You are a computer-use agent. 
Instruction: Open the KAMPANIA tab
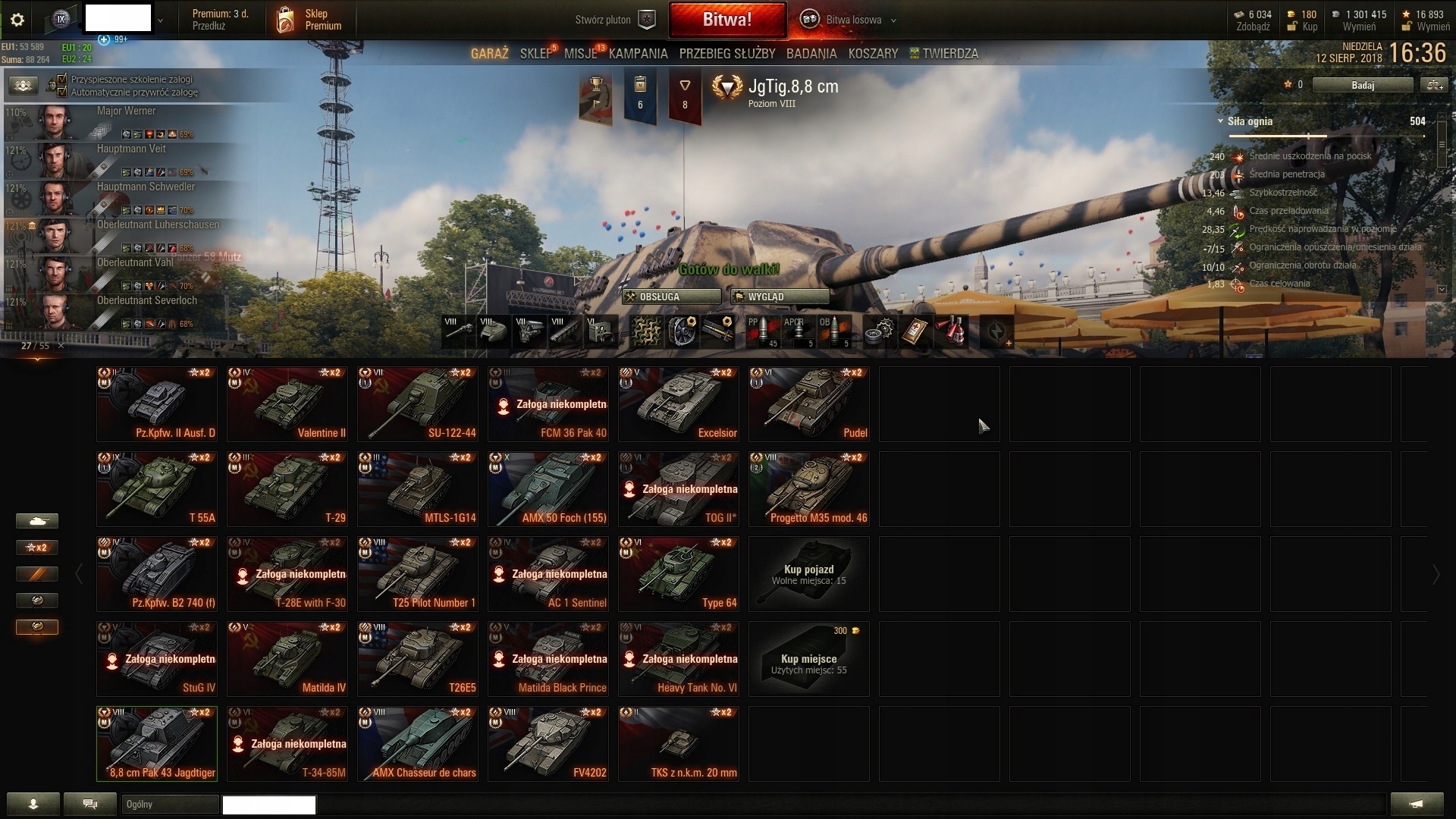tap(638, 54)
